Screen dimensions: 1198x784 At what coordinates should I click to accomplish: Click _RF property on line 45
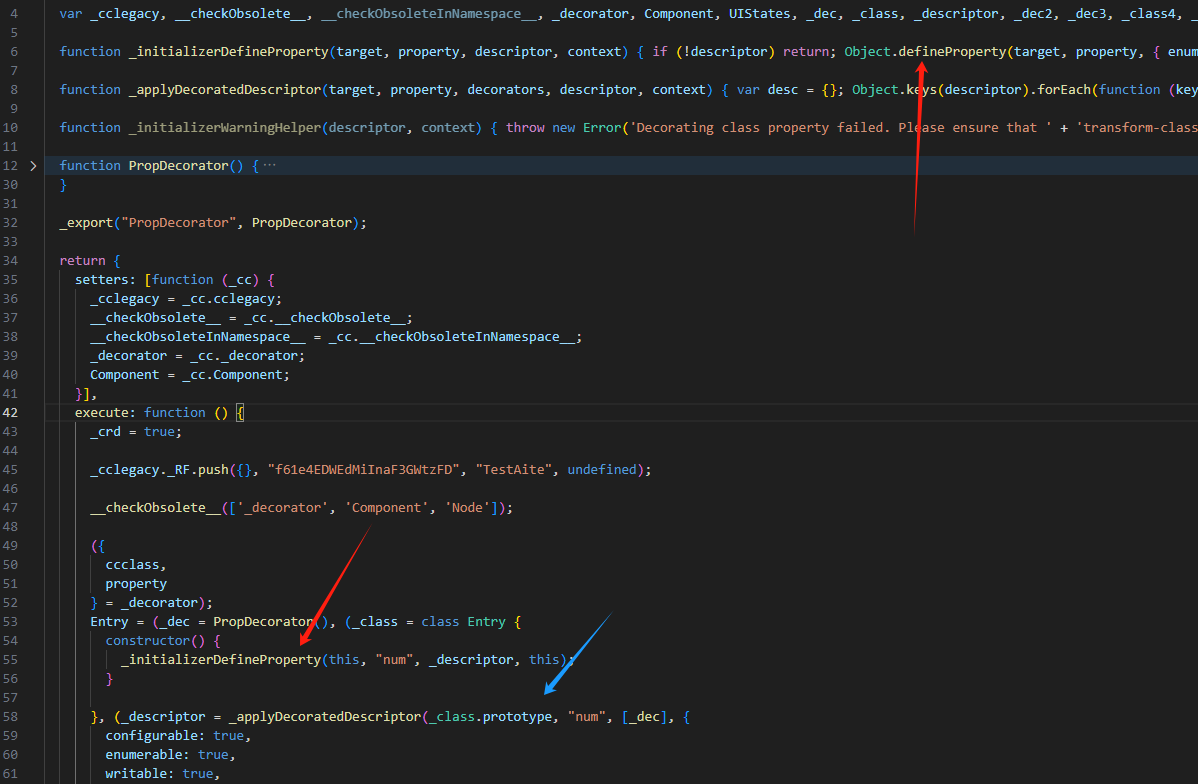[x=178, y=469]
